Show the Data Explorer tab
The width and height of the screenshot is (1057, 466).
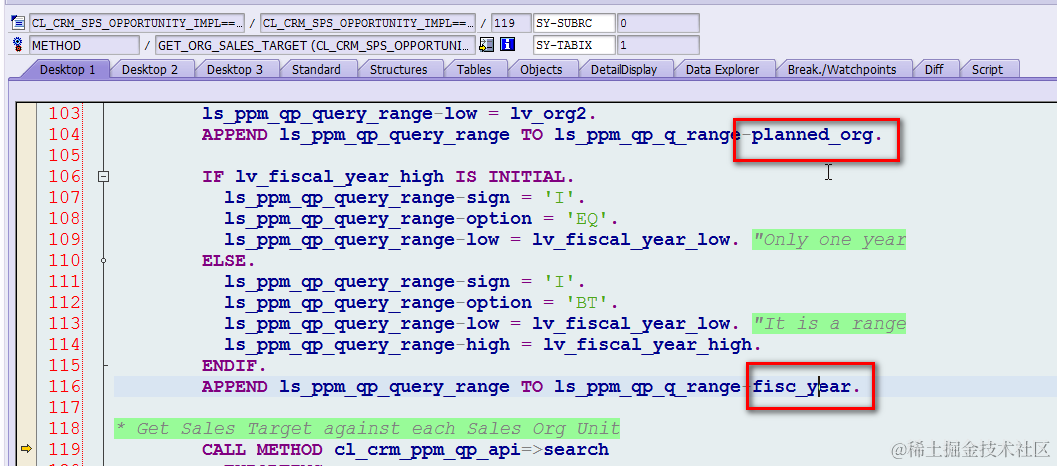(722, 69)
